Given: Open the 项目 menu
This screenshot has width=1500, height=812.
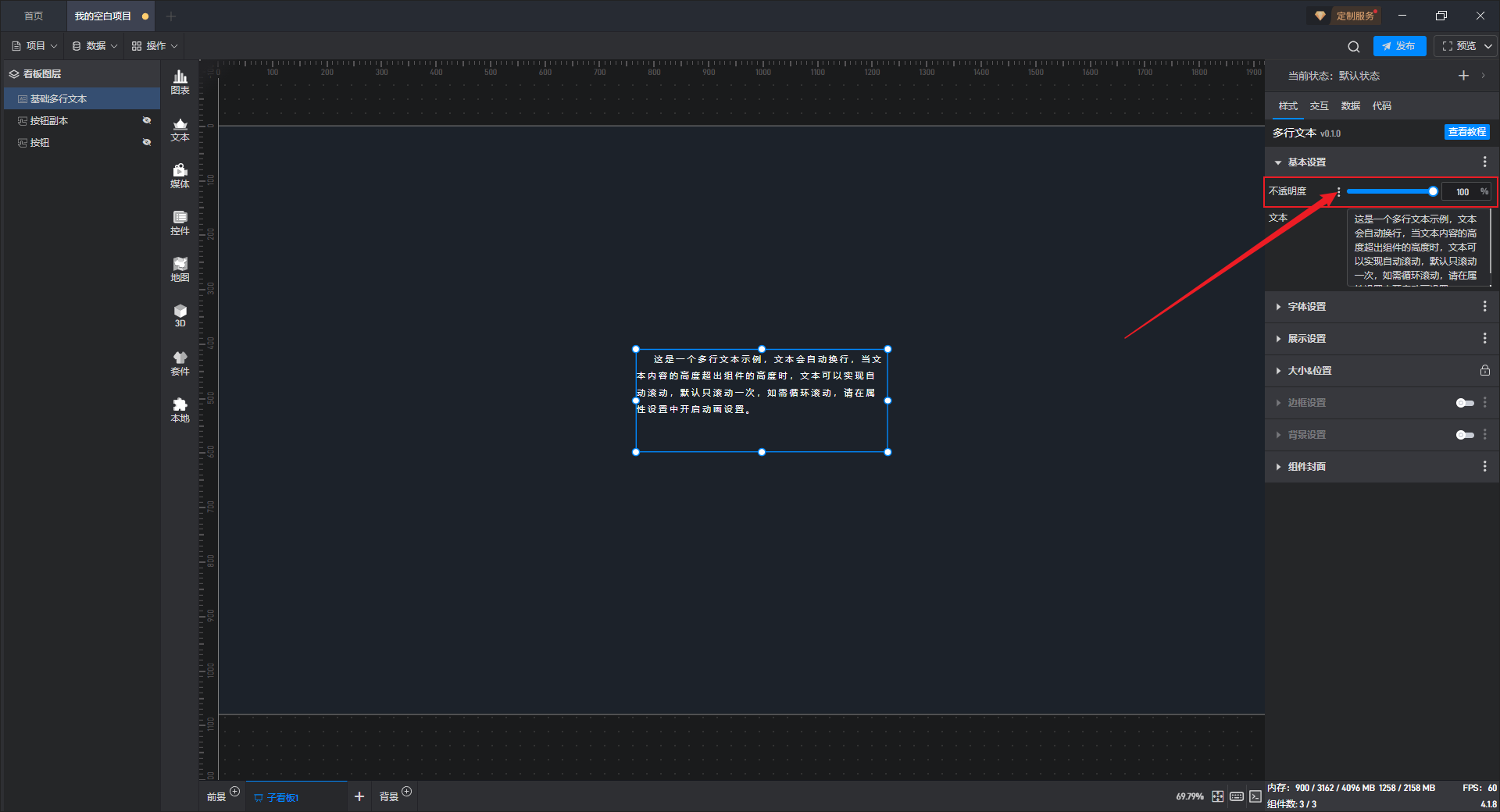Looking at the screenshot, I should pyautogui.click(x=34, y=46).
